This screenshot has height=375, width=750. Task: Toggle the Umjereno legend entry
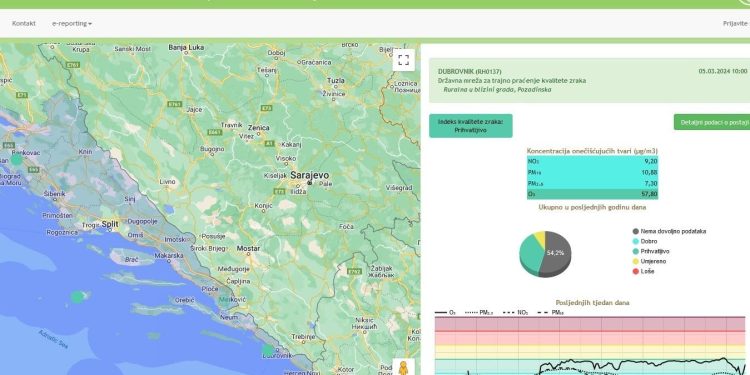(x=649, y=261)
